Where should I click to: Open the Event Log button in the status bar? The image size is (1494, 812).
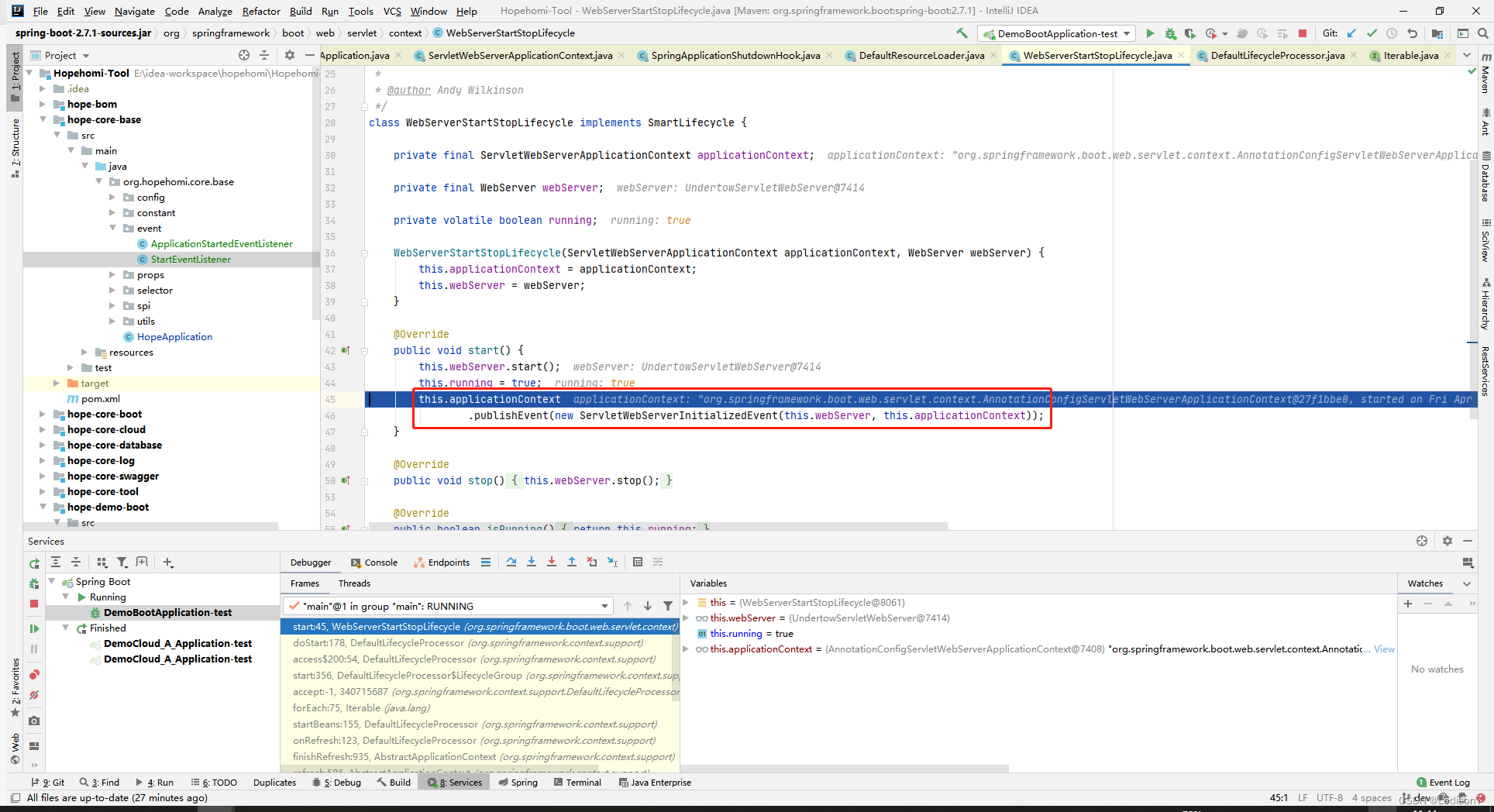[1443, 783]
